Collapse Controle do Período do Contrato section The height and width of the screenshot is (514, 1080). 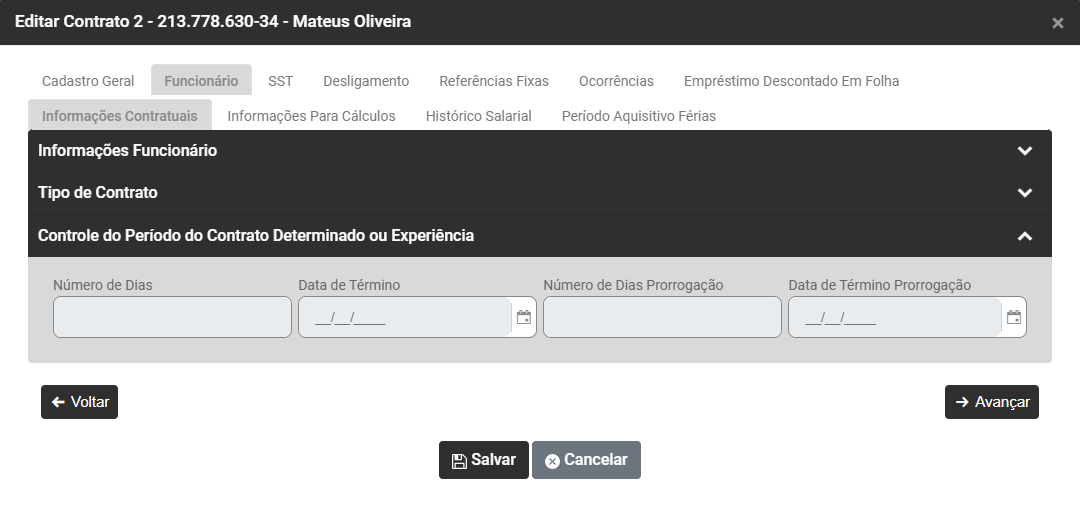point(1024,236)
